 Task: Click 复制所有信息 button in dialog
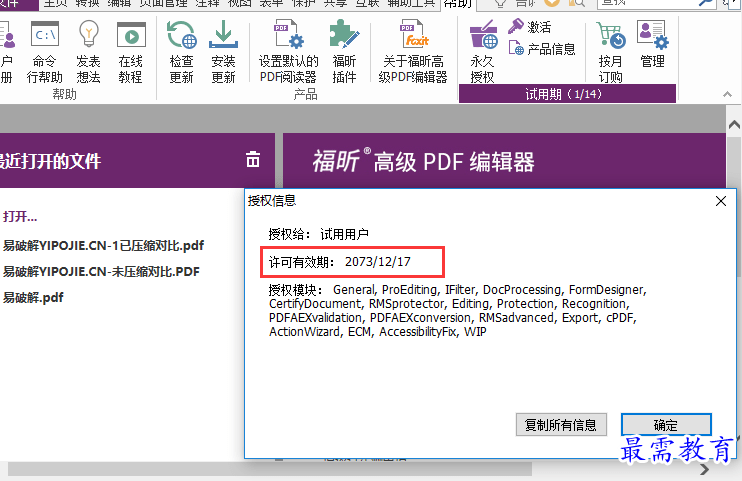tap(561, 425)
